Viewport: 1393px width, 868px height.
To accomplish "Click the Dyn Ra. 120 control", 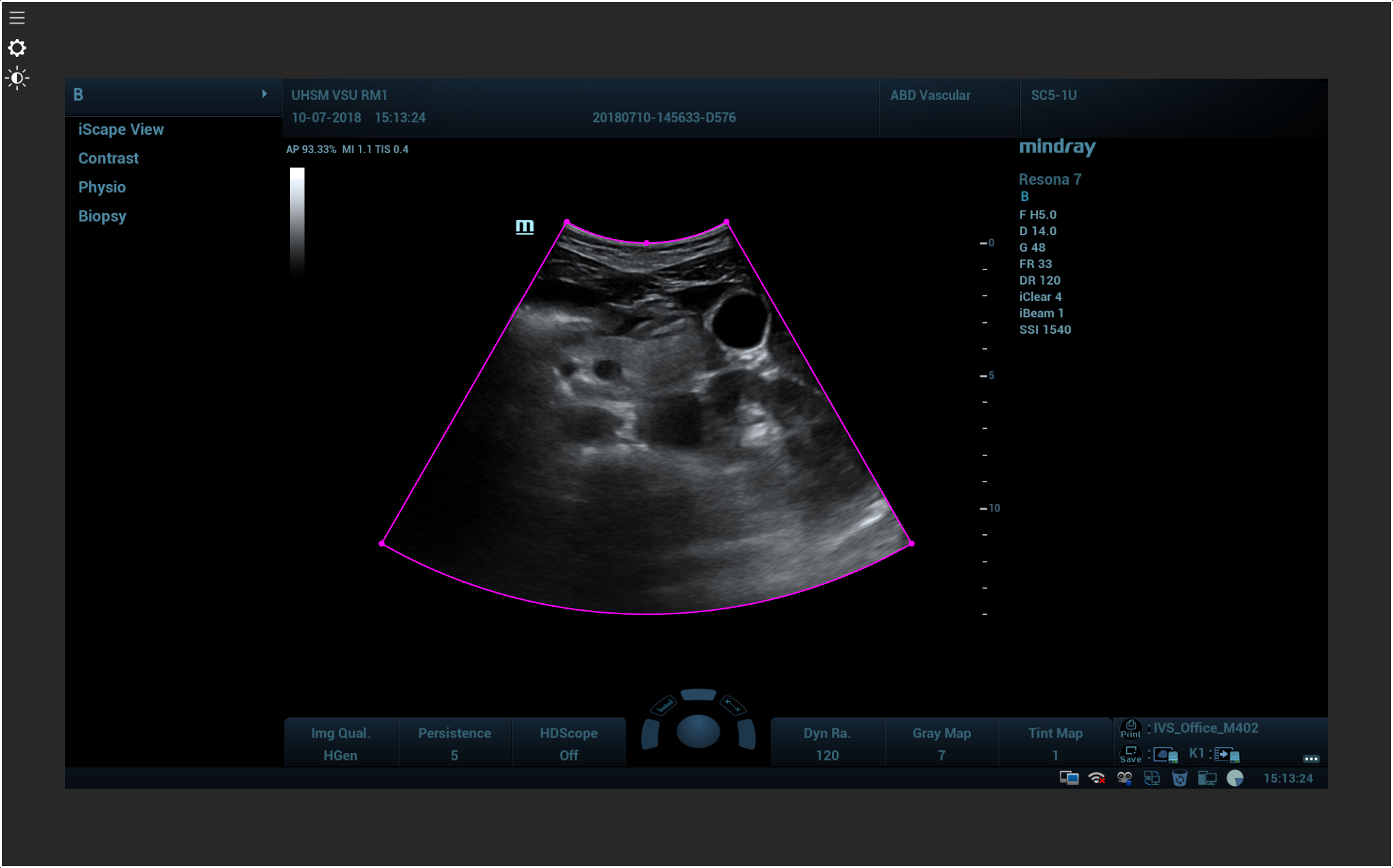I will [827, 744].
